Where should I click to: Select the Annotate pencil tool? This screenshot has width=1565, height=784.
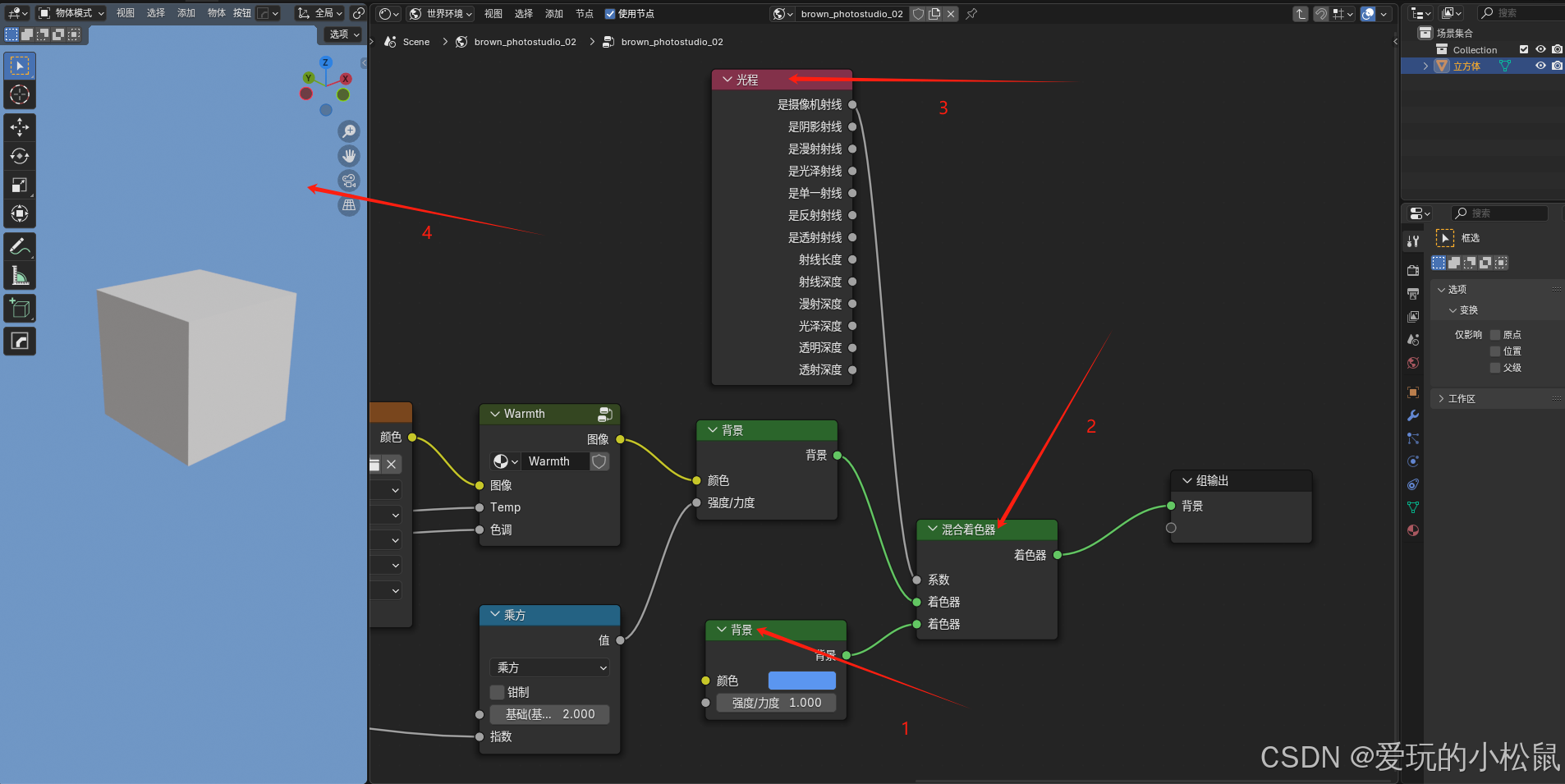tap(20, 246)
